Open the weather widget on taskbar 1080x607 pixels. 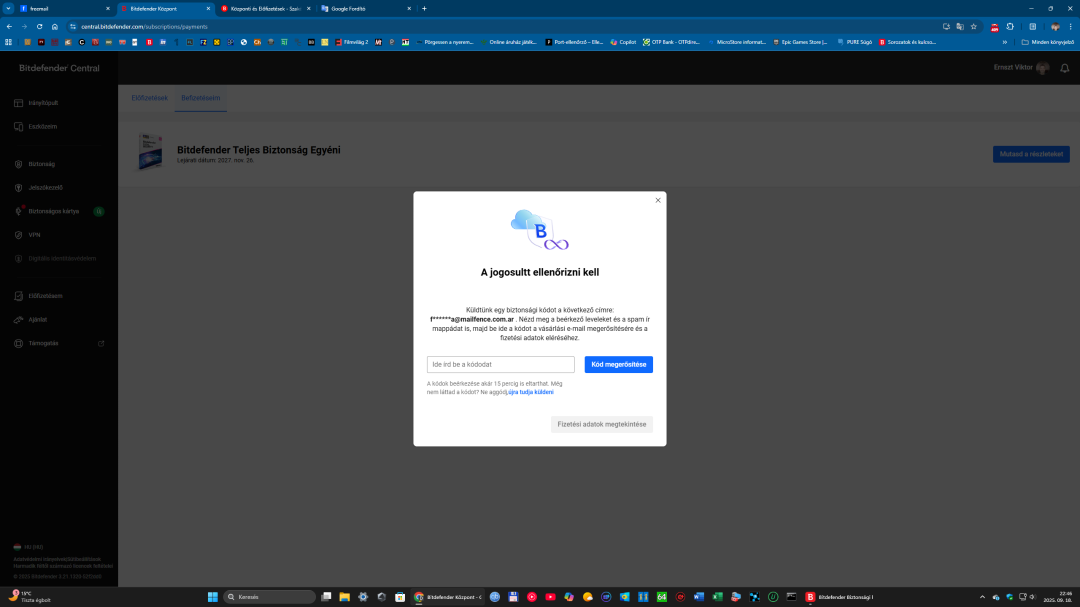click(x=29, y=597)
